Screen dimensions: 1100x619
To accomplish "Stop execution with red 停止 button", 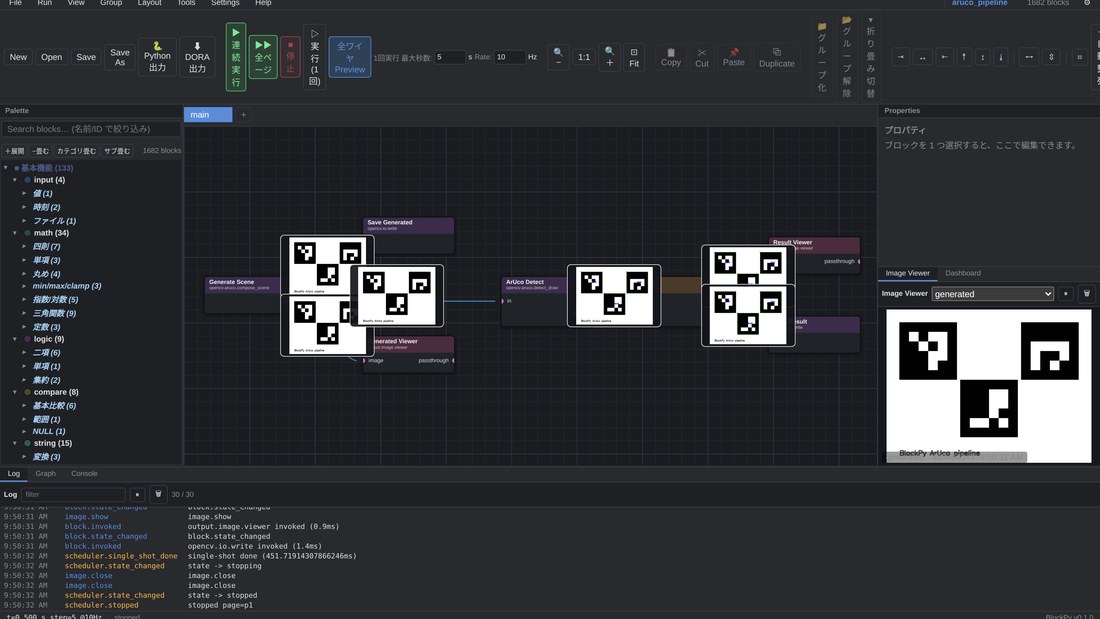I will click(x=290, y=57).
